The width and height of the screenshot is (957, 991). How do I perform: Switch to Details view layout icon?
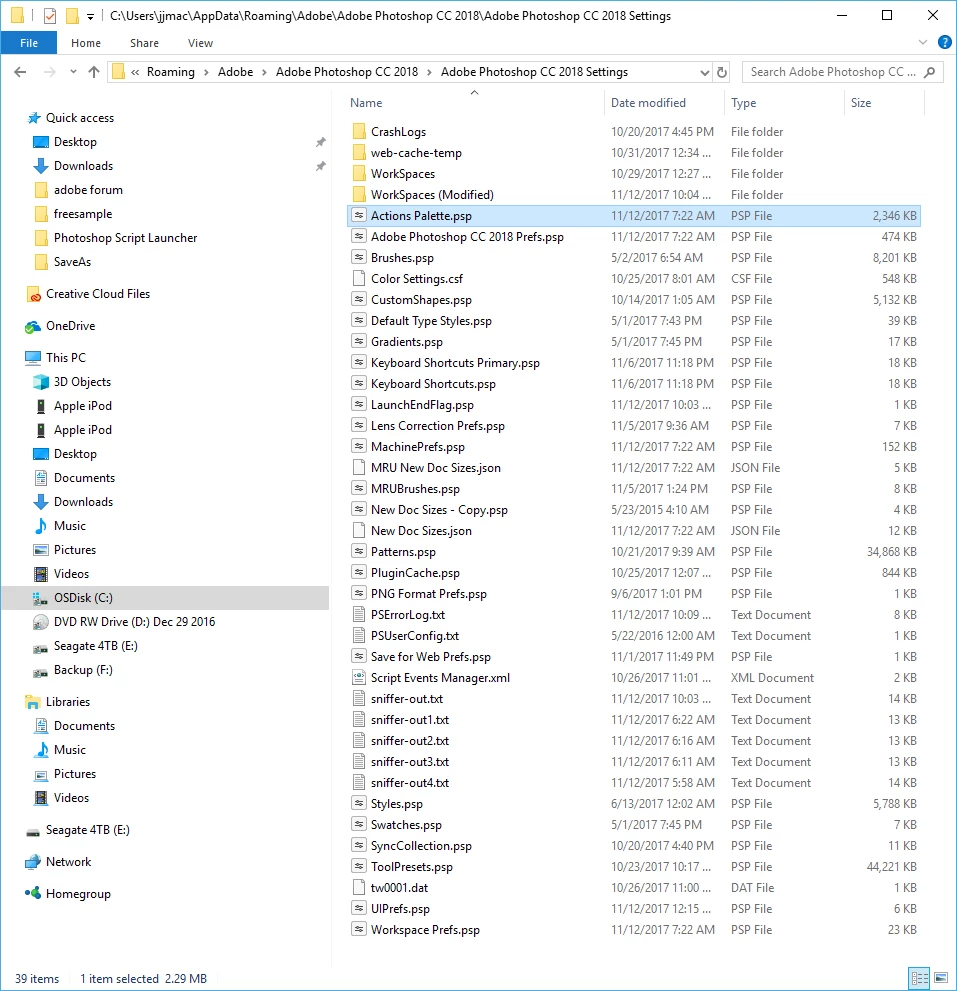pos(919,978)
